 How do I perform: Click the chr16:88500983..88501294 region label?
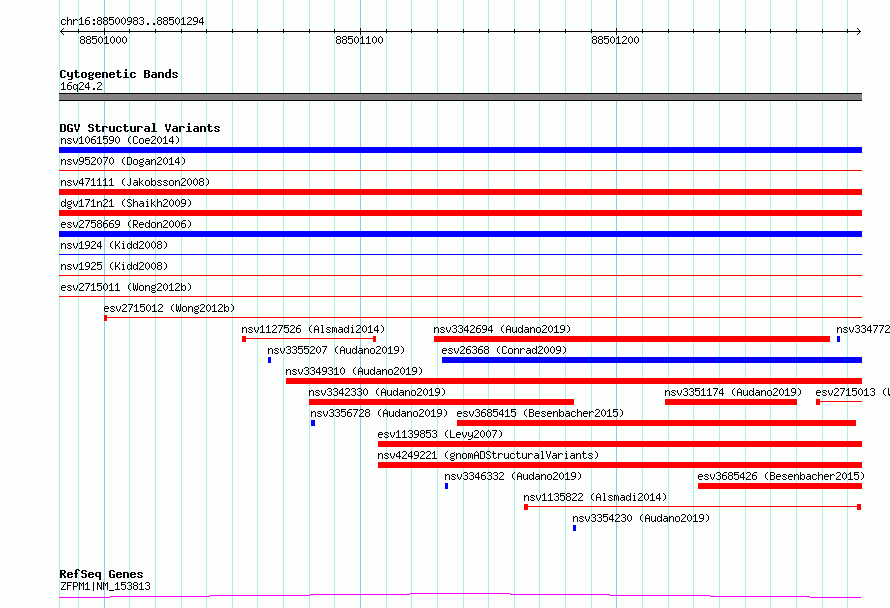click(132, 21)
